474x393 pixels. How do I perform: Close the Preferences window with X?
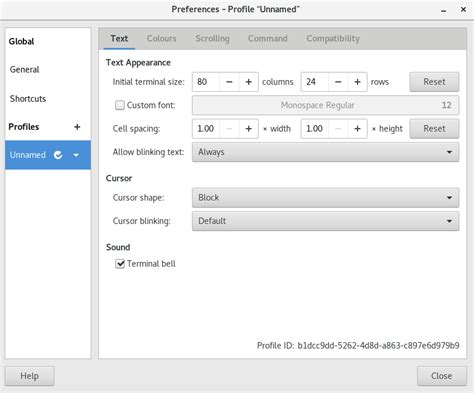463,10
